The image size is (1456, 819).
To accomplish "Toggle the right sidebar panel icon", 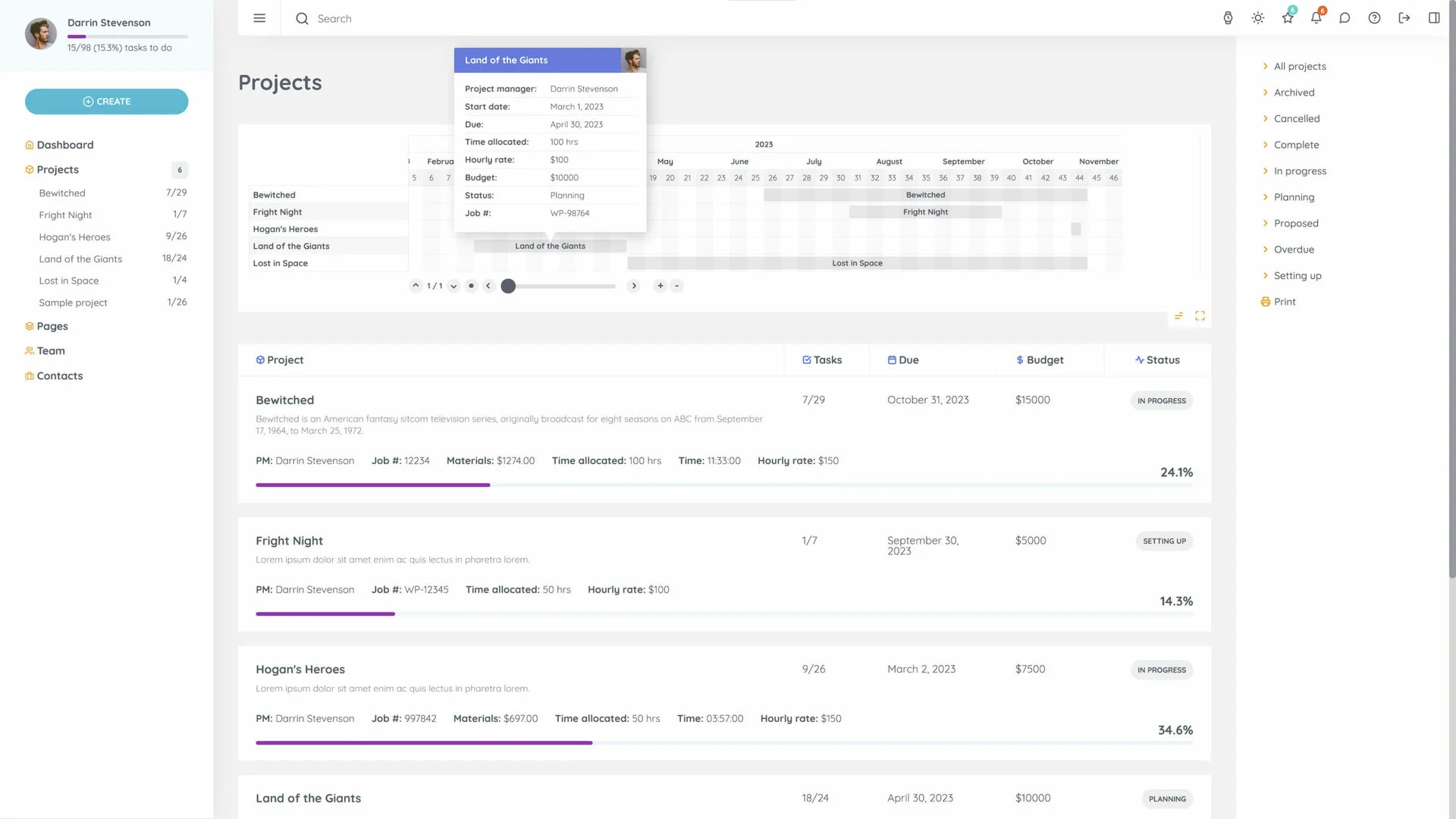I will [x=1433, y=18].
